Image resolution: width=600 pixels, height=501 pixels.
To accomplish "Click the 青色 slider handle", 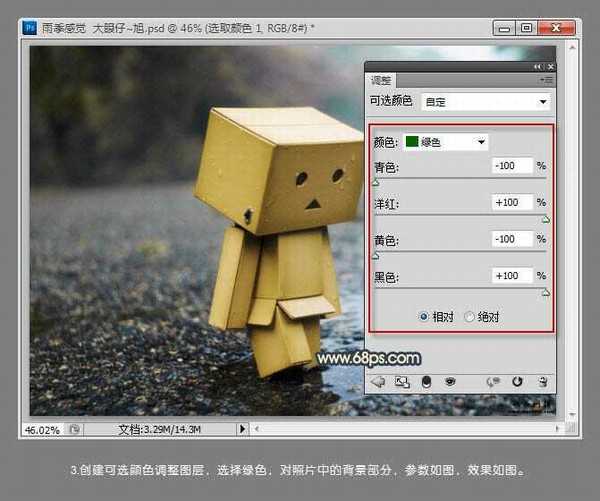I will tap(376, 183).
